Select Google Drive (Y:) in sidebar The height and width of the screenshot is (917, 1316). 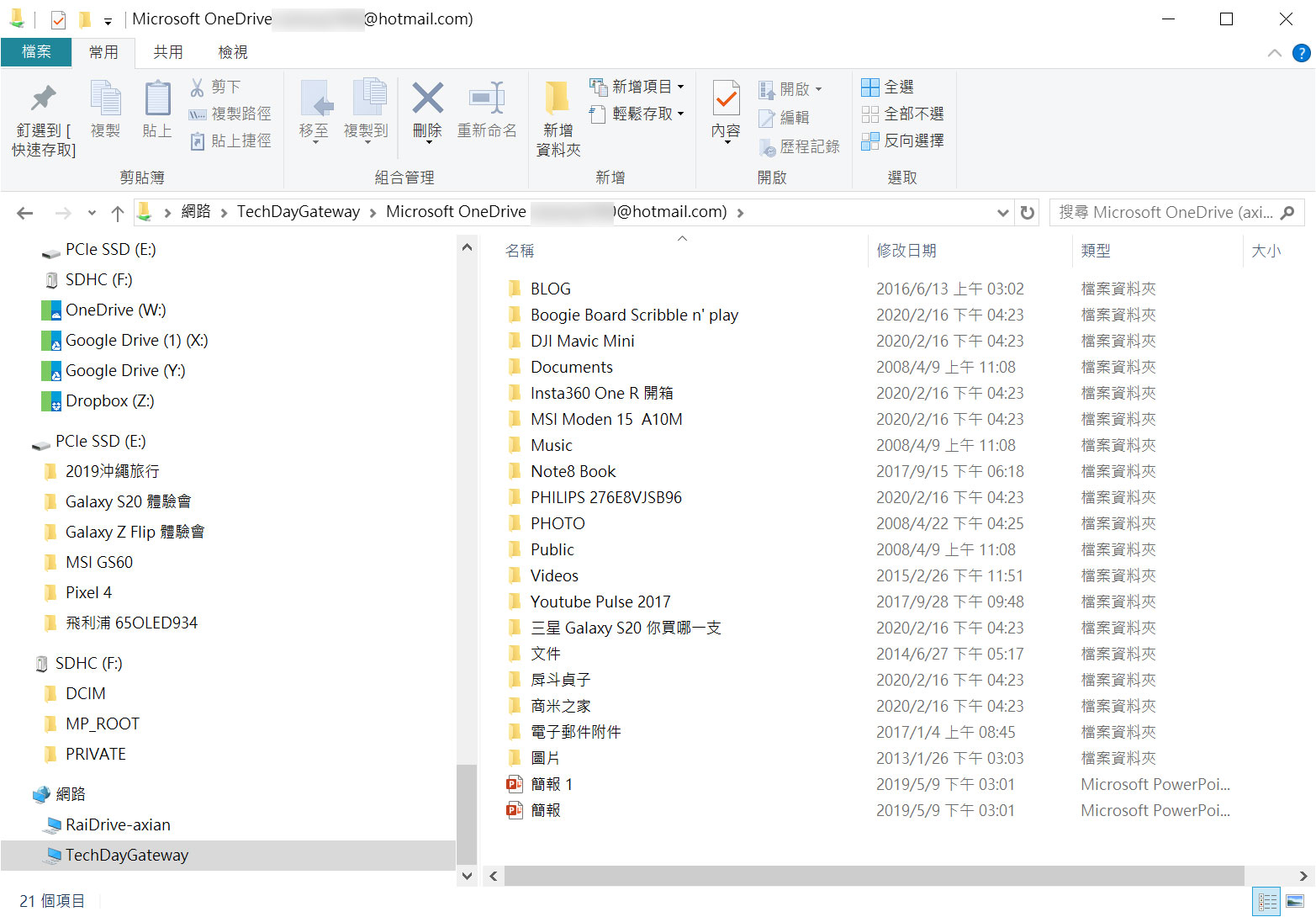tap(125, 370)
